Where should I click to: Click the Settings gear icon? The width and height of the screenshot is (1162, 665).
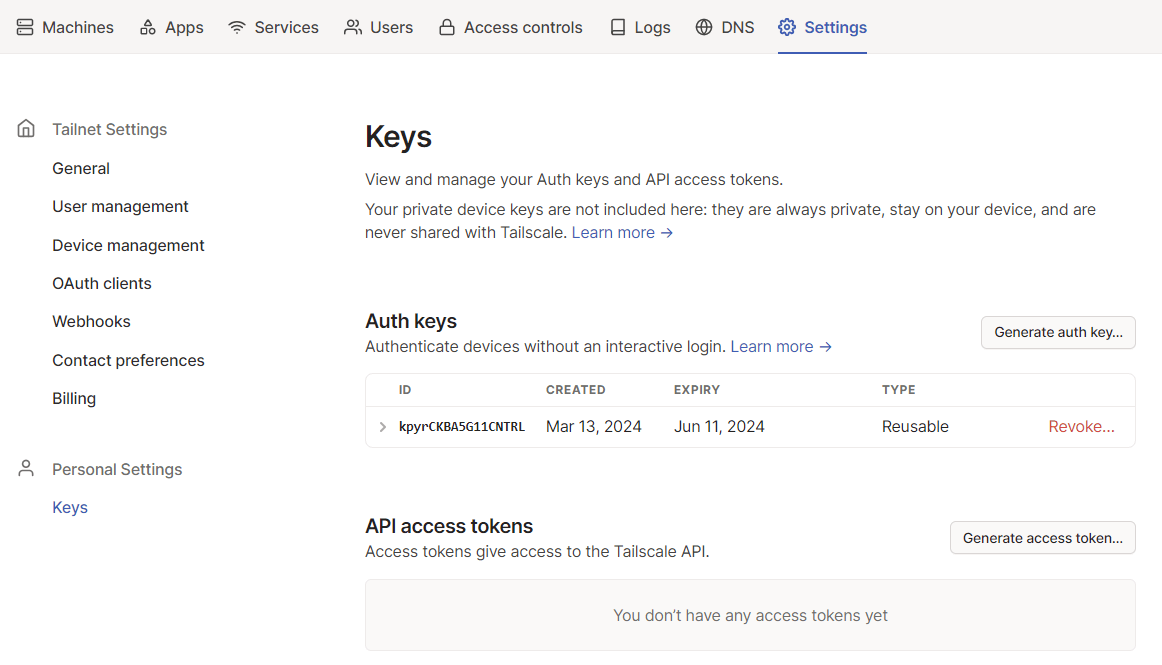pyautogui.click(x=787, y=27)
